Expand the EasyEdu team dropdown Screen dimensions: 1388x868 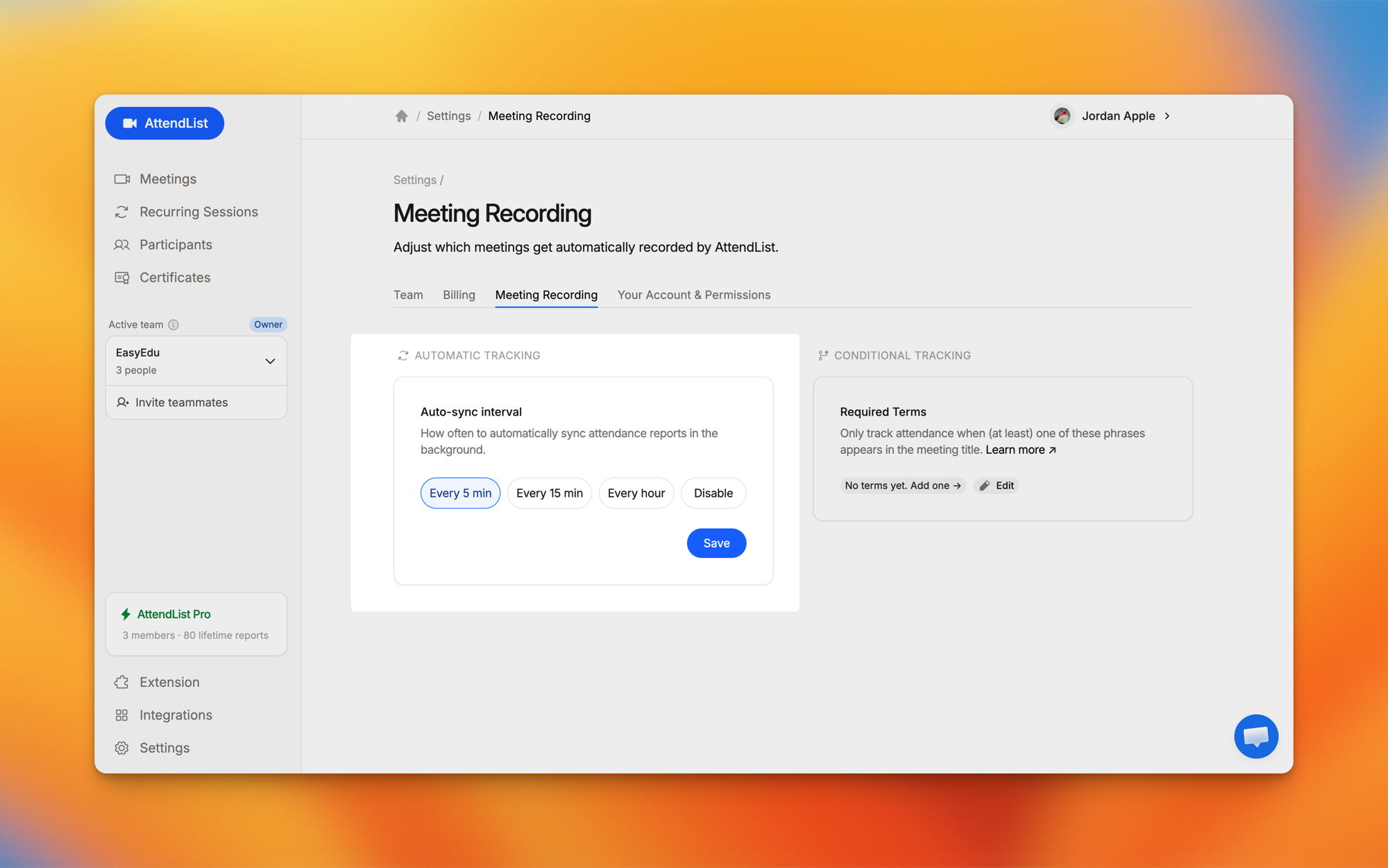(196, 361)
